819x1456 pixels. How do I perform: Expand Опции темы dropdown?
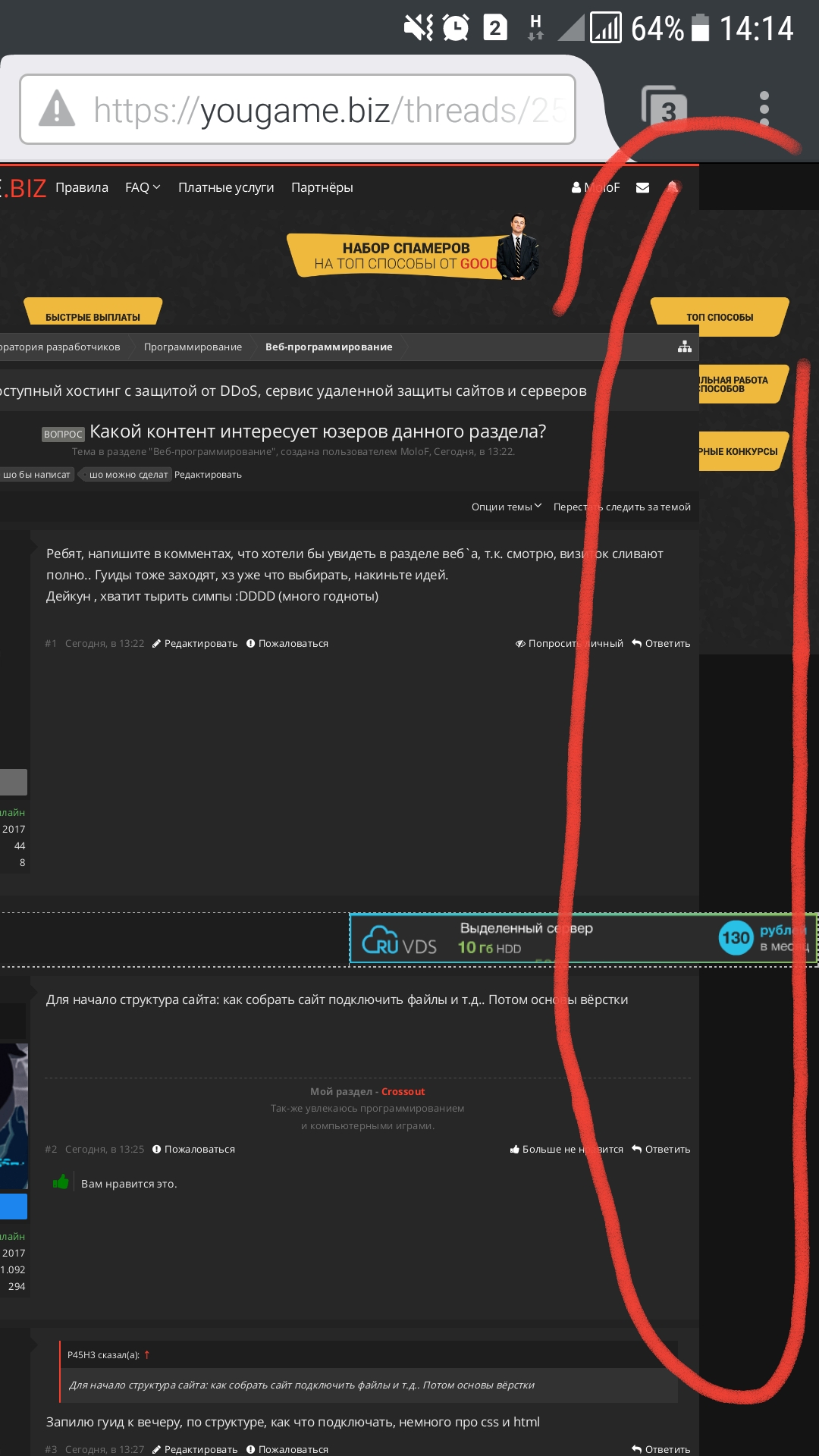pos(507,507)
